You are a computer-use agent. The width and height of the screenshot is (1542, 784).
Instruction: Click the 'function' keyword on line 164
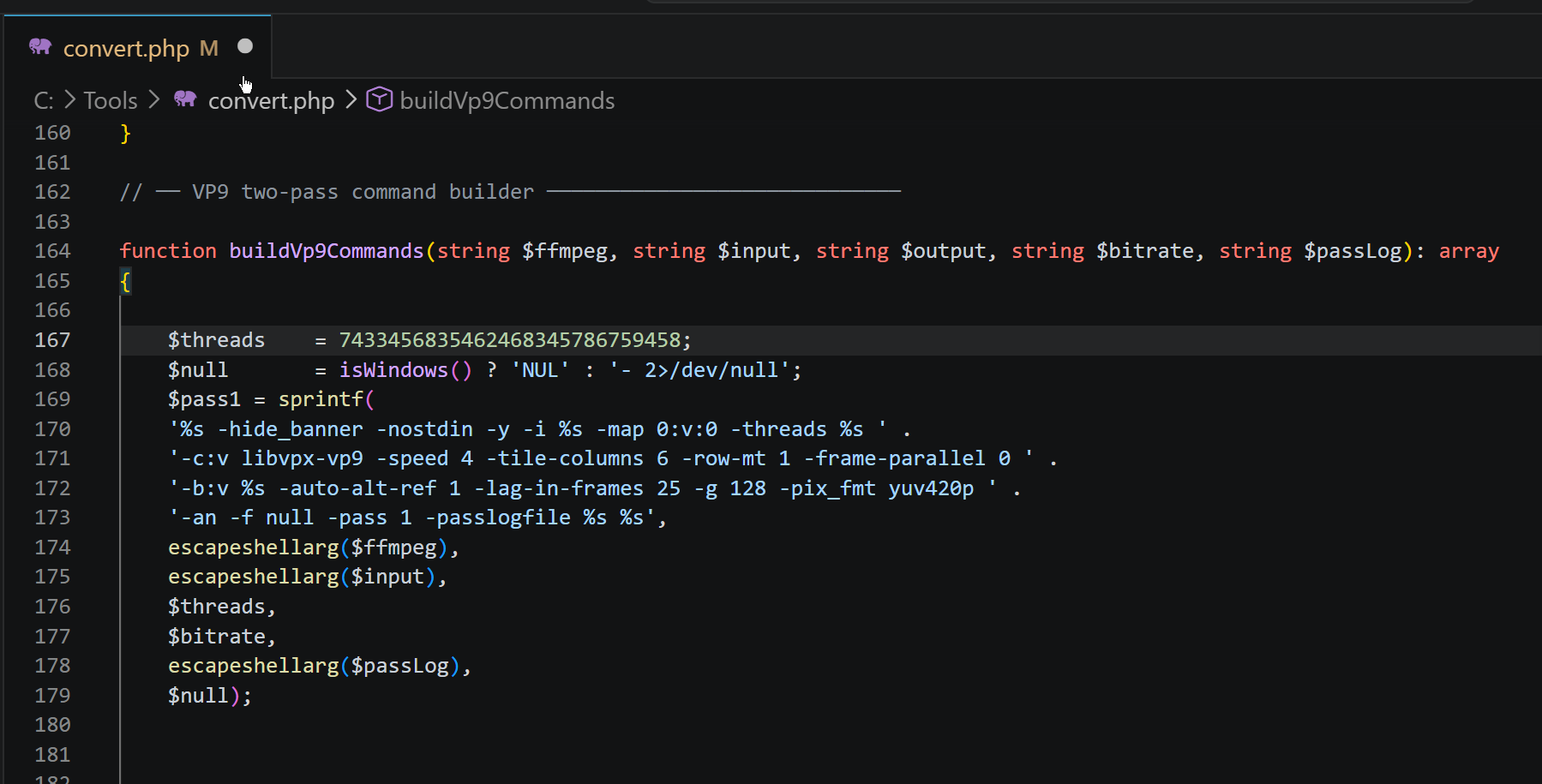coord(168,251)
